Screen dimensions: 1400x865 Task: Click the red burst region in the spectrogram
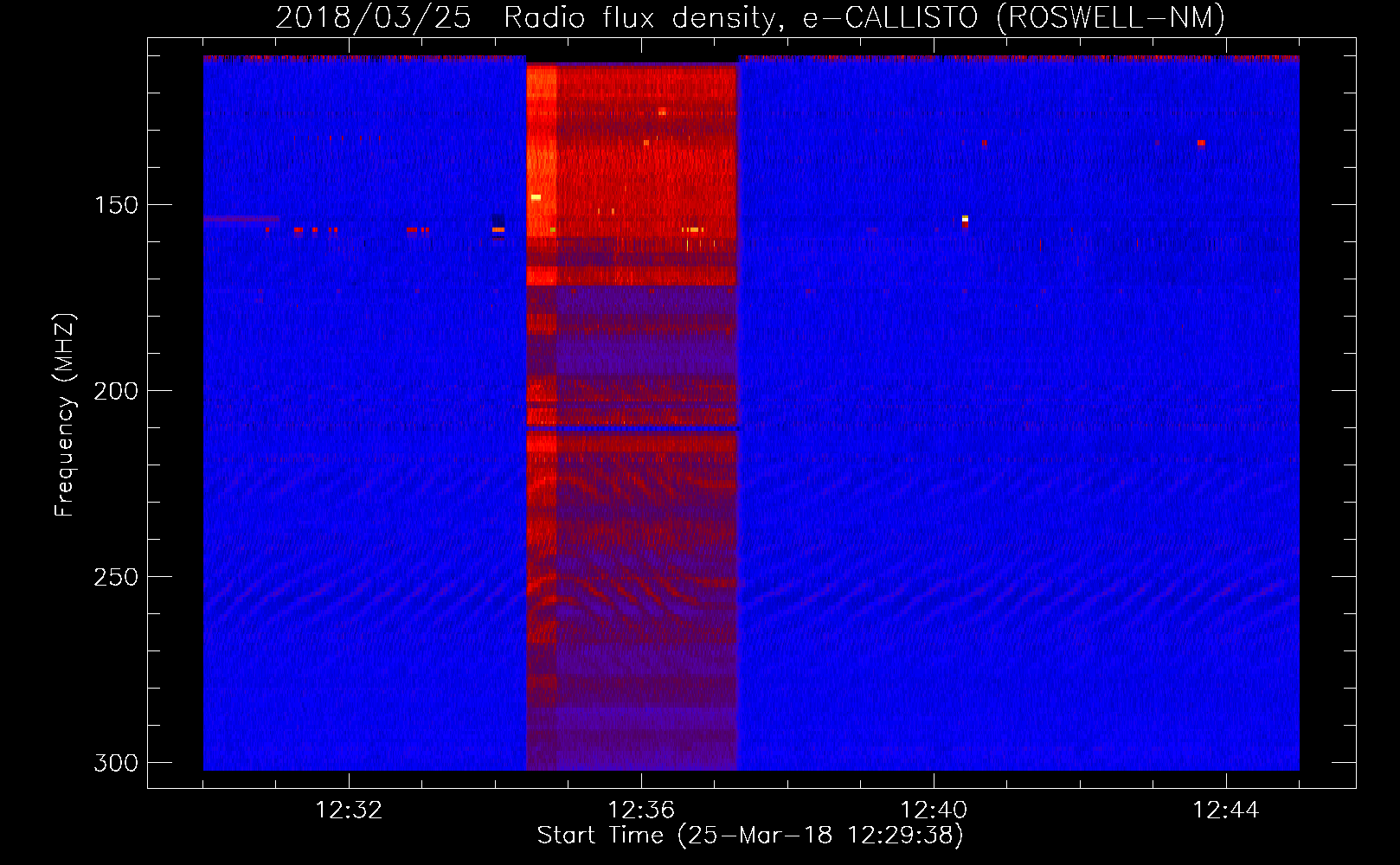632,416
